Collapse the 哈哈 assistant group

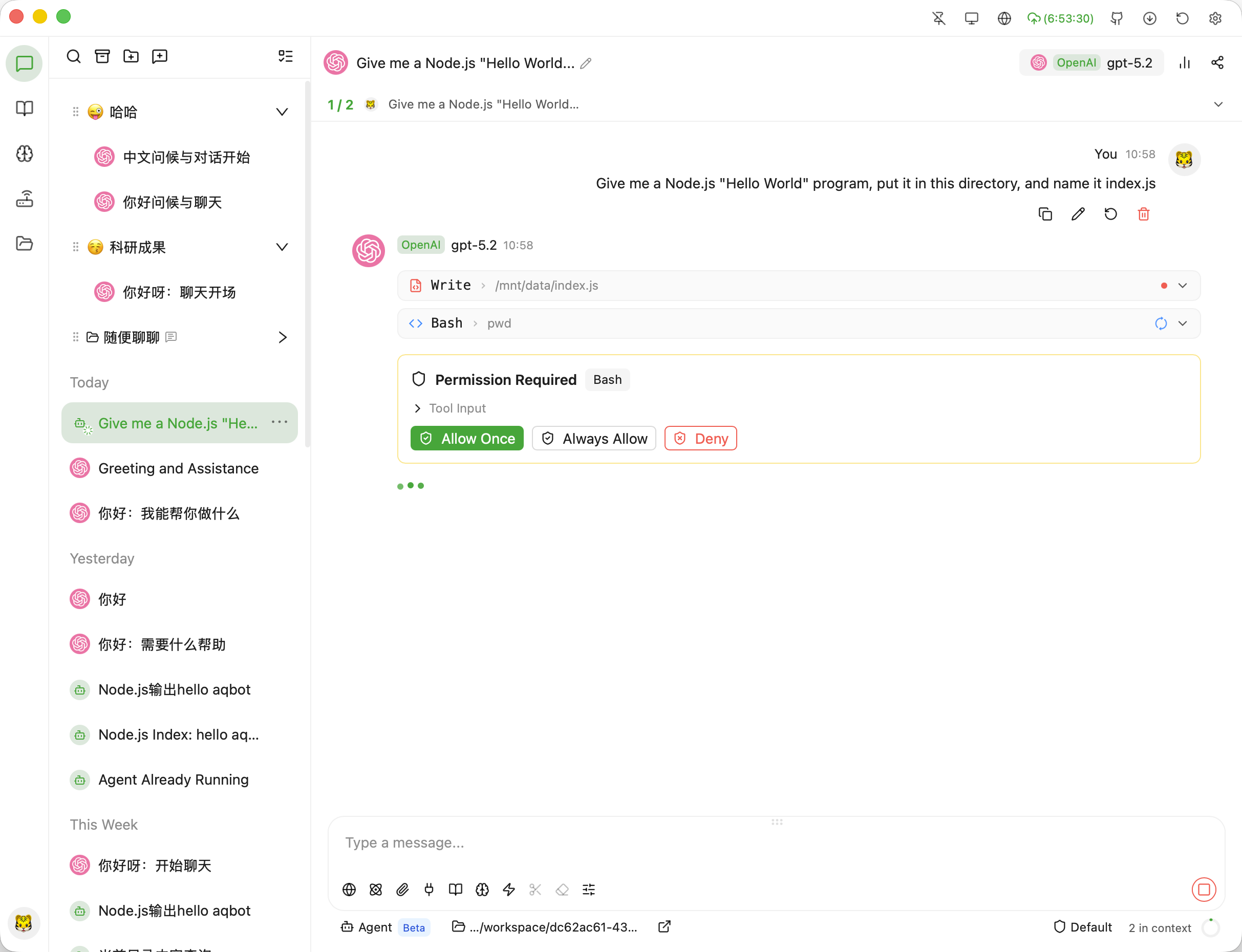[x=282, y=112]
